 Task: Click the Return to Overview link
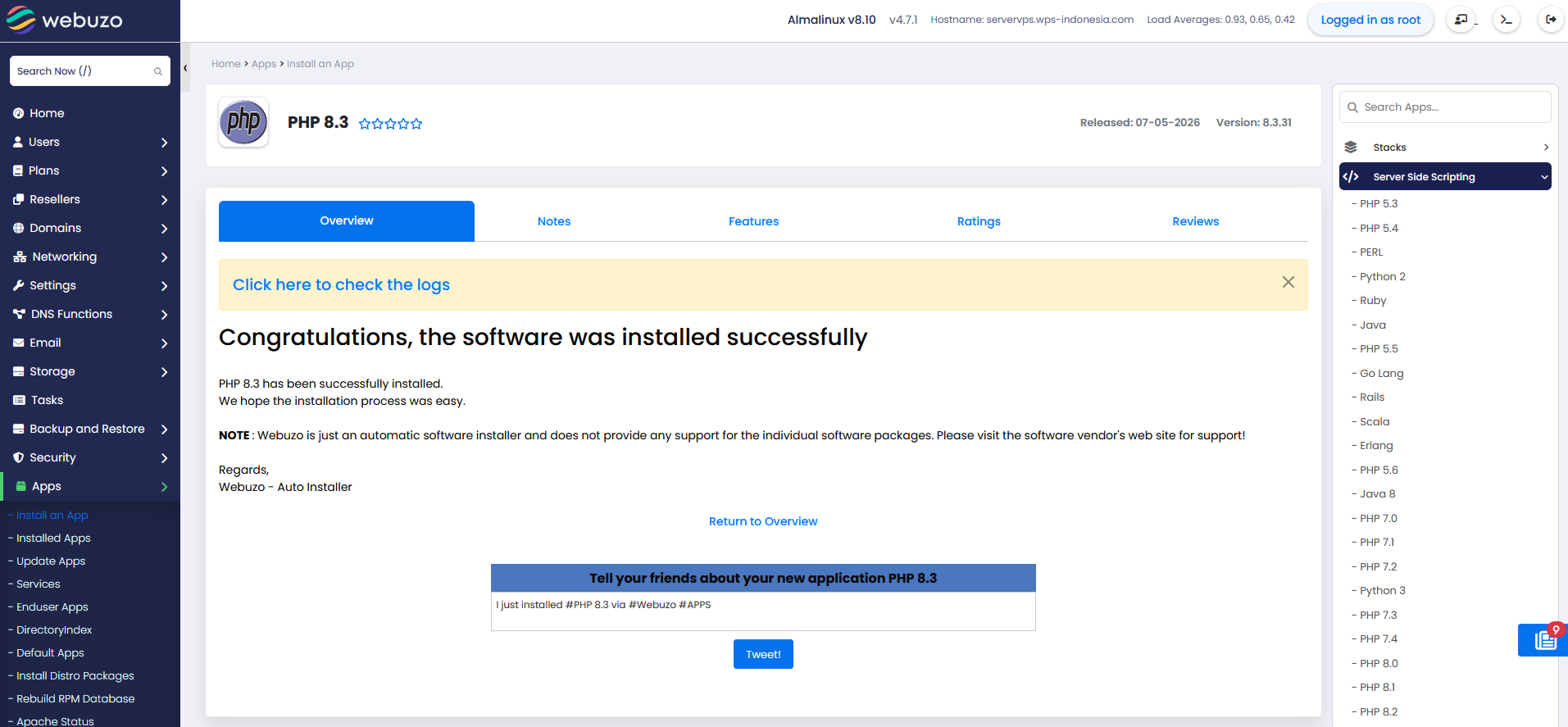coord(763,521)
